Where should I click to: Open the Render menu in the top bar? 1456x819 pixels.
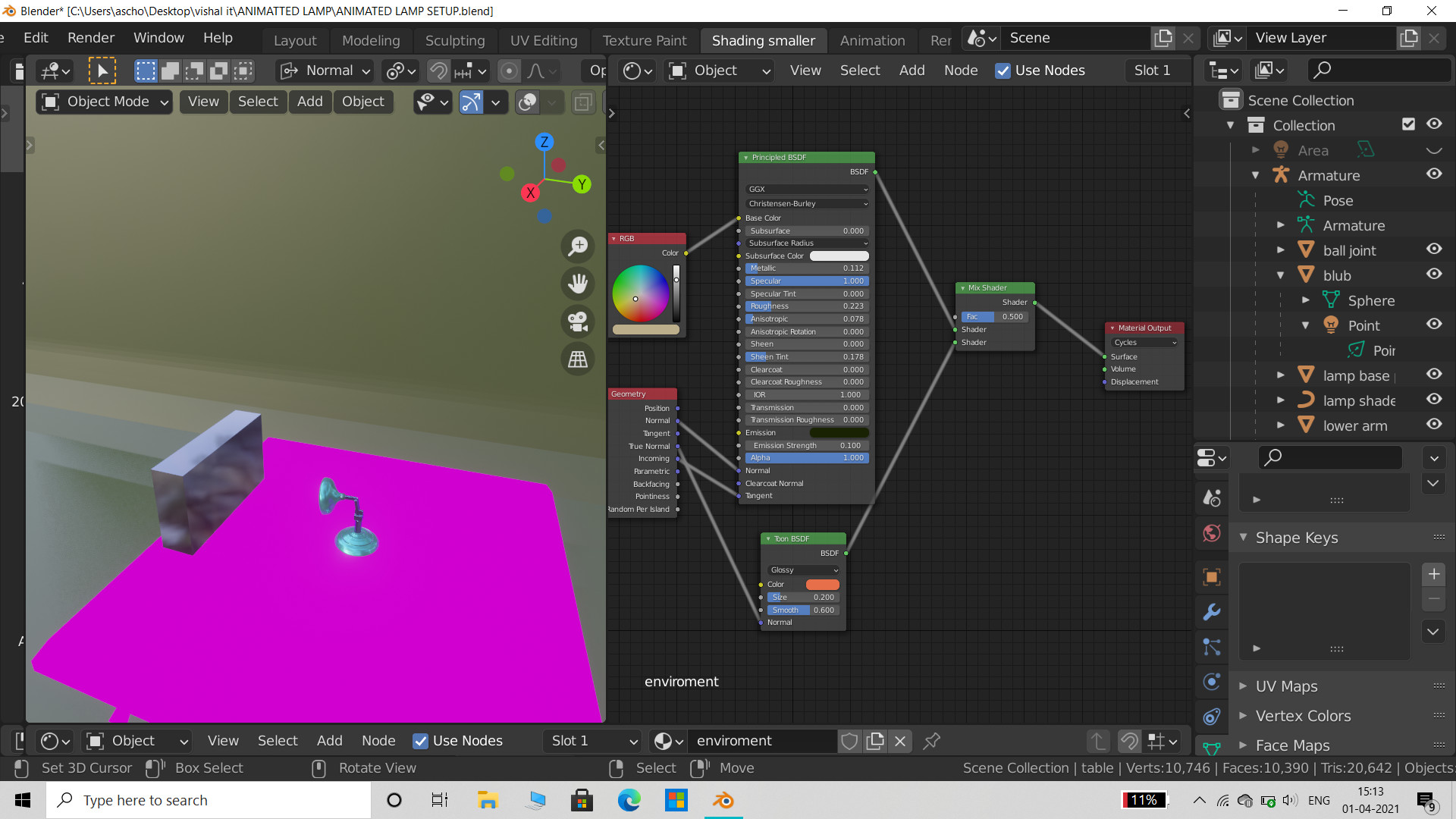coord(90,37)
